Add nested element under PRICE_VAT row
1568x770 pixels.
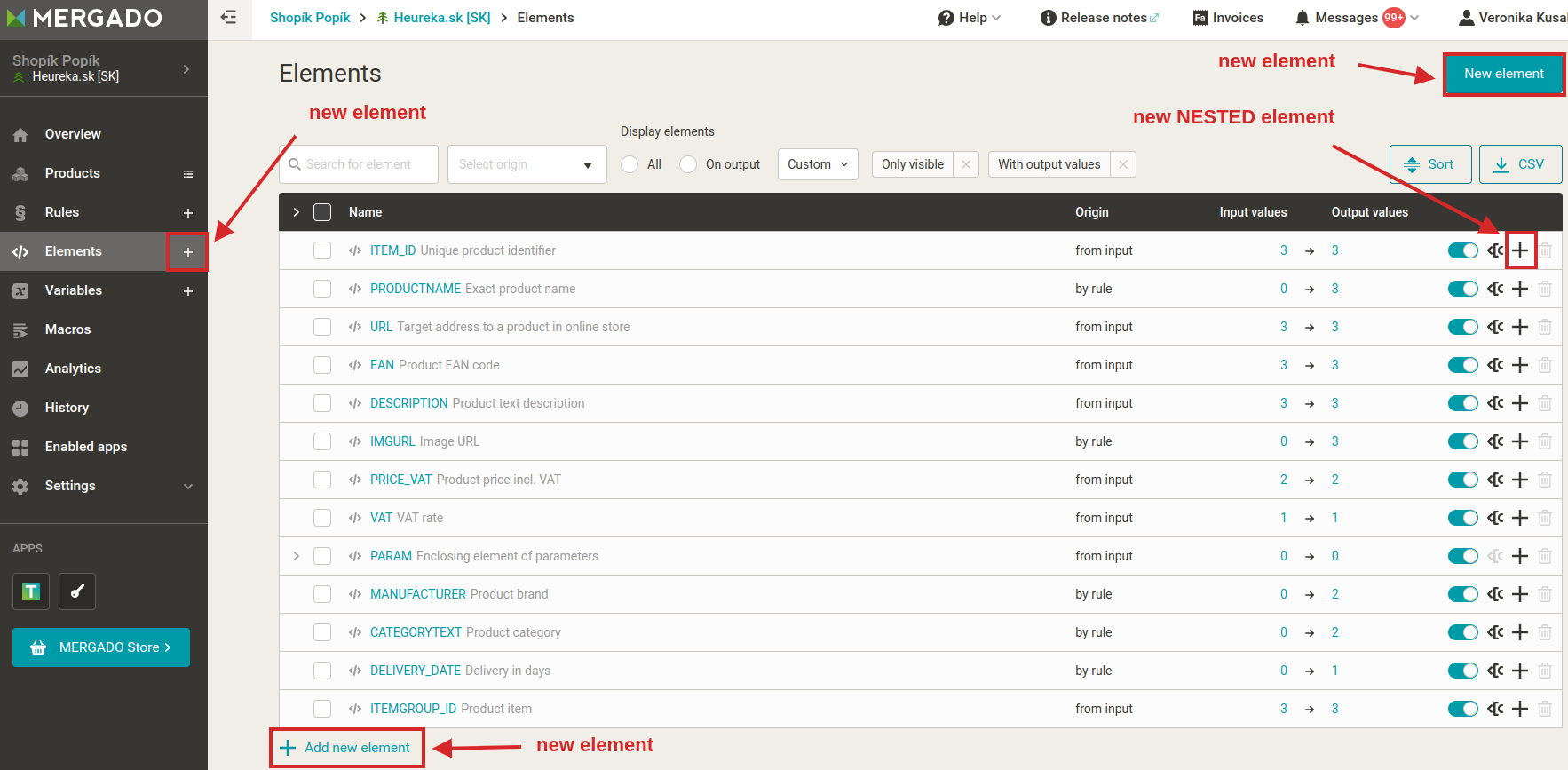(1520, 480)
